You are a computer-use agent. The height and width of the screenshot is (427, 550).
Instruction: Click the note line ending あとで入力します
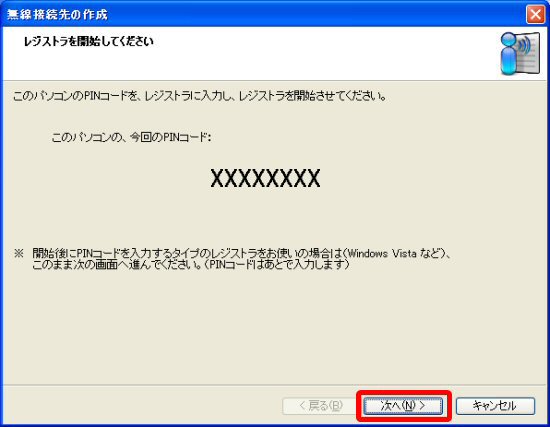point(191,264)
